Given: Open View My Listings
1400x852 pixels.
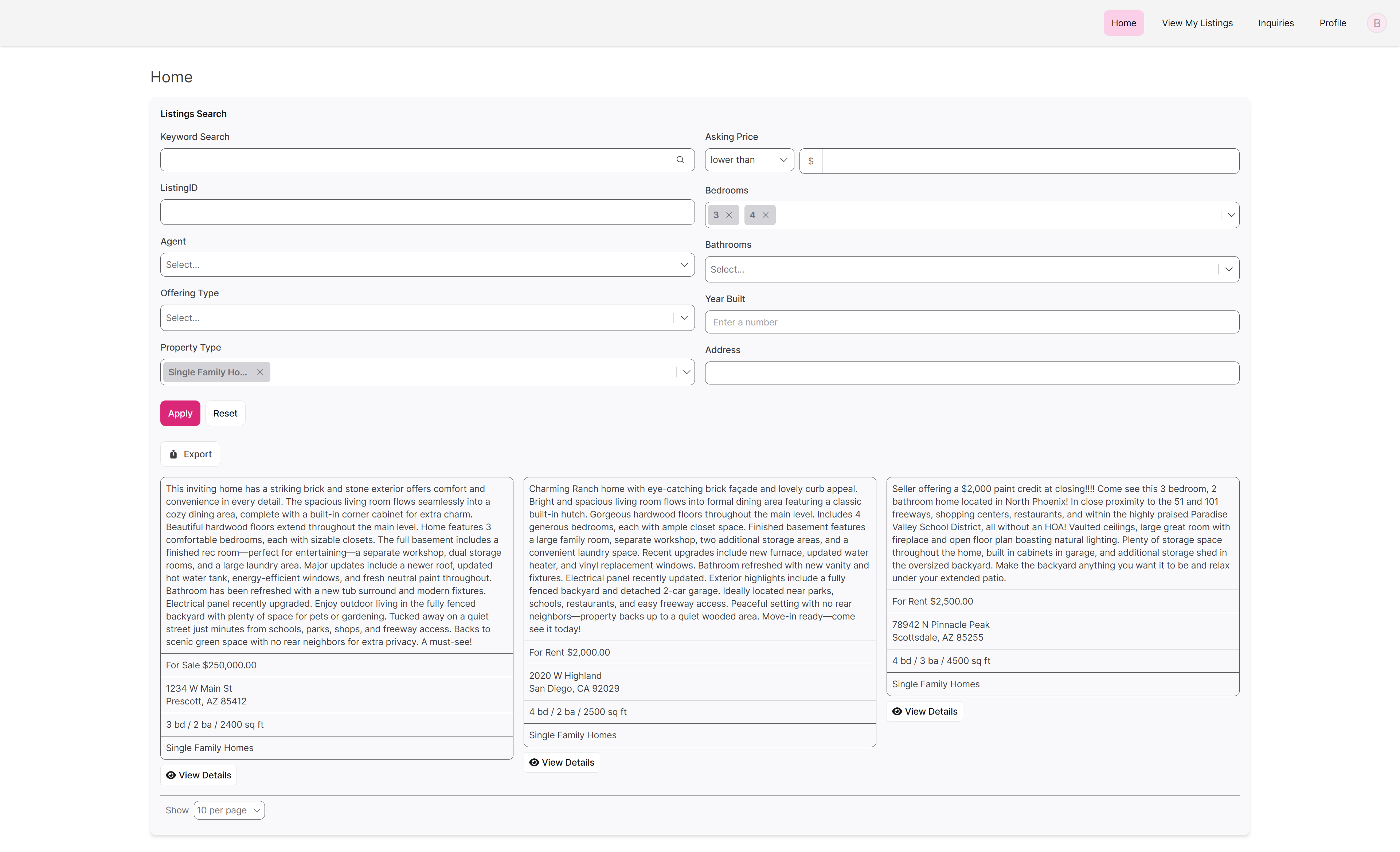Looking at the screenshot, I should pyautogui.click(x=1197, y=23).
